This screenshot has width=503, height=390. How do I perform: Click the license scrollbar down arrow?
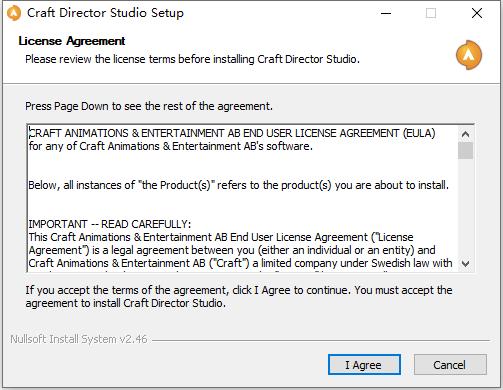465,263
